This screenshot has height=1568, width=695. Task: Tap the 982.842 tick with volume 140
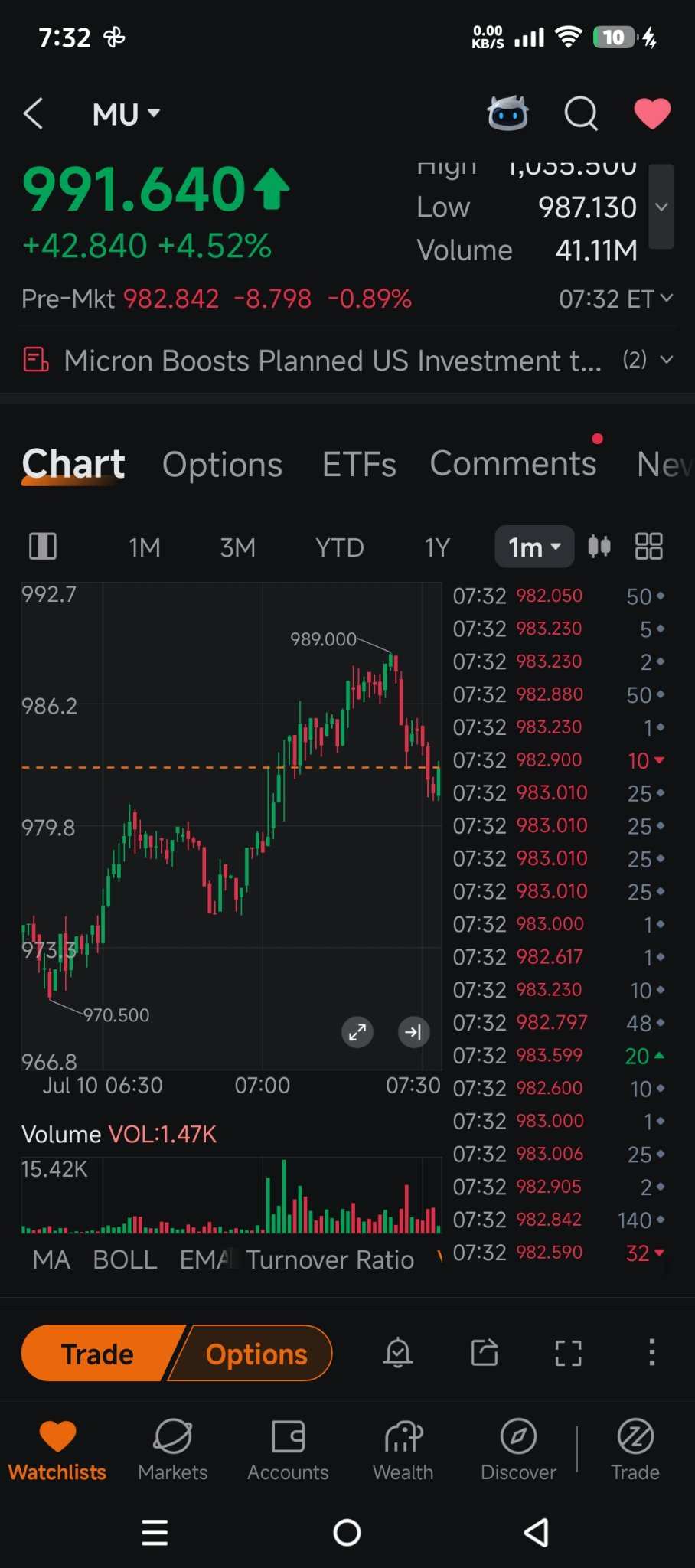pos(559,1220)
